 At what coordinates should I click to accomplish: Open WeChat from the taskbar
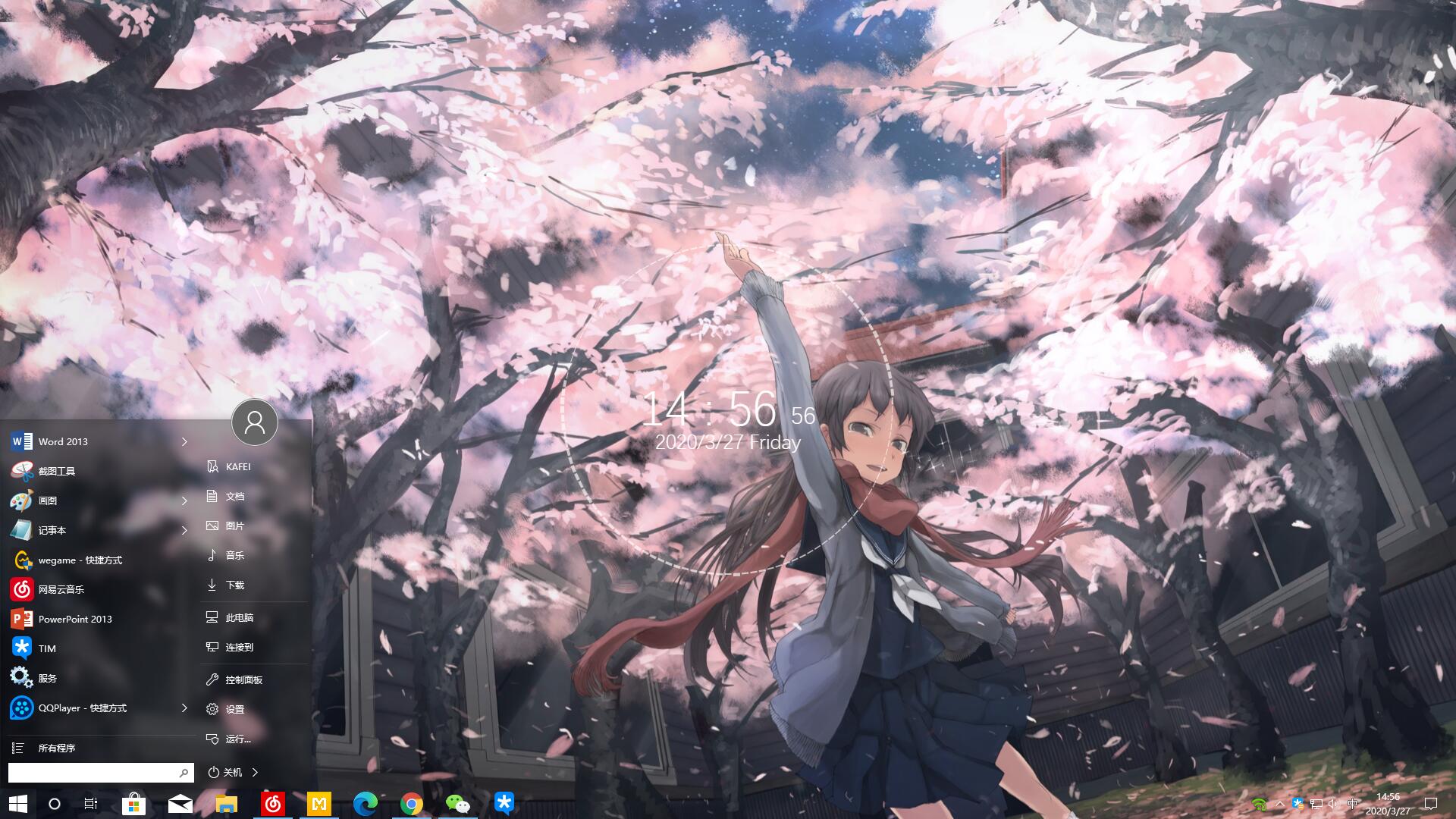click(x=459, y=804)
